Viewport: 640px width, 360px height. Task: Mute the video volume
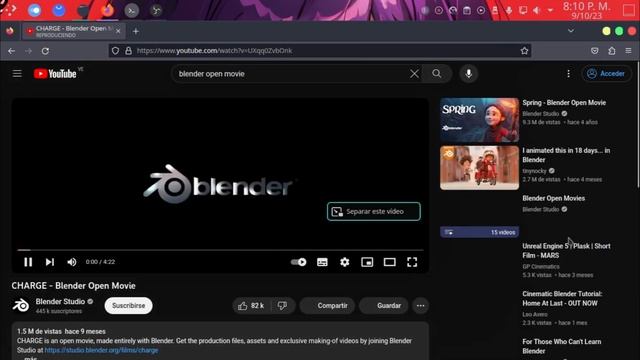tap(72, 262)
